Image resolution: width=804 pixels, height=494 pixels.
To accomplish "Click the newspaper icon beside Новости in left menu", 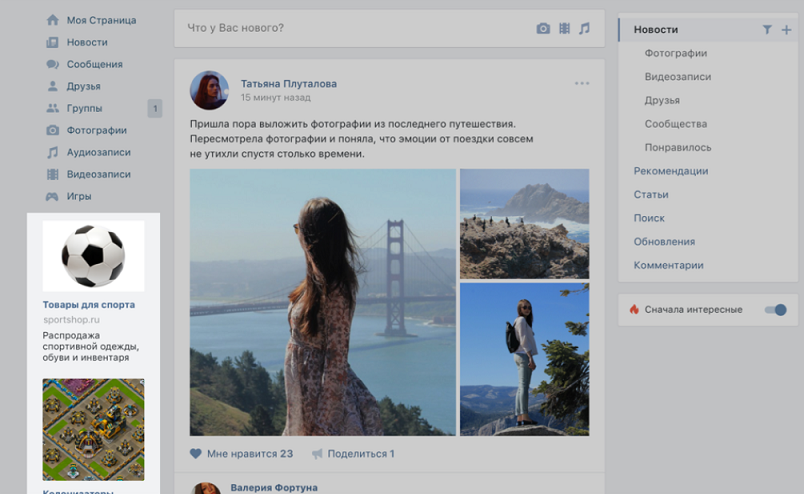I will click(52, 42).
